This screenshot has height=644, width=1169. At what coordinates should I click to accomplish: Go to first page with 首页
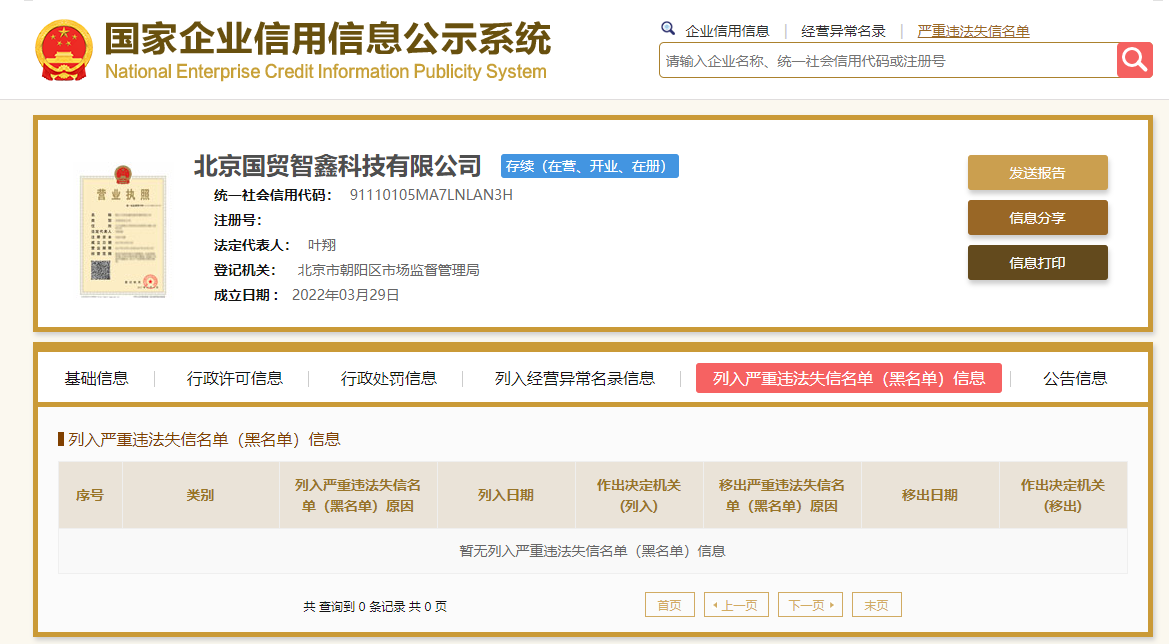[669, 605]
